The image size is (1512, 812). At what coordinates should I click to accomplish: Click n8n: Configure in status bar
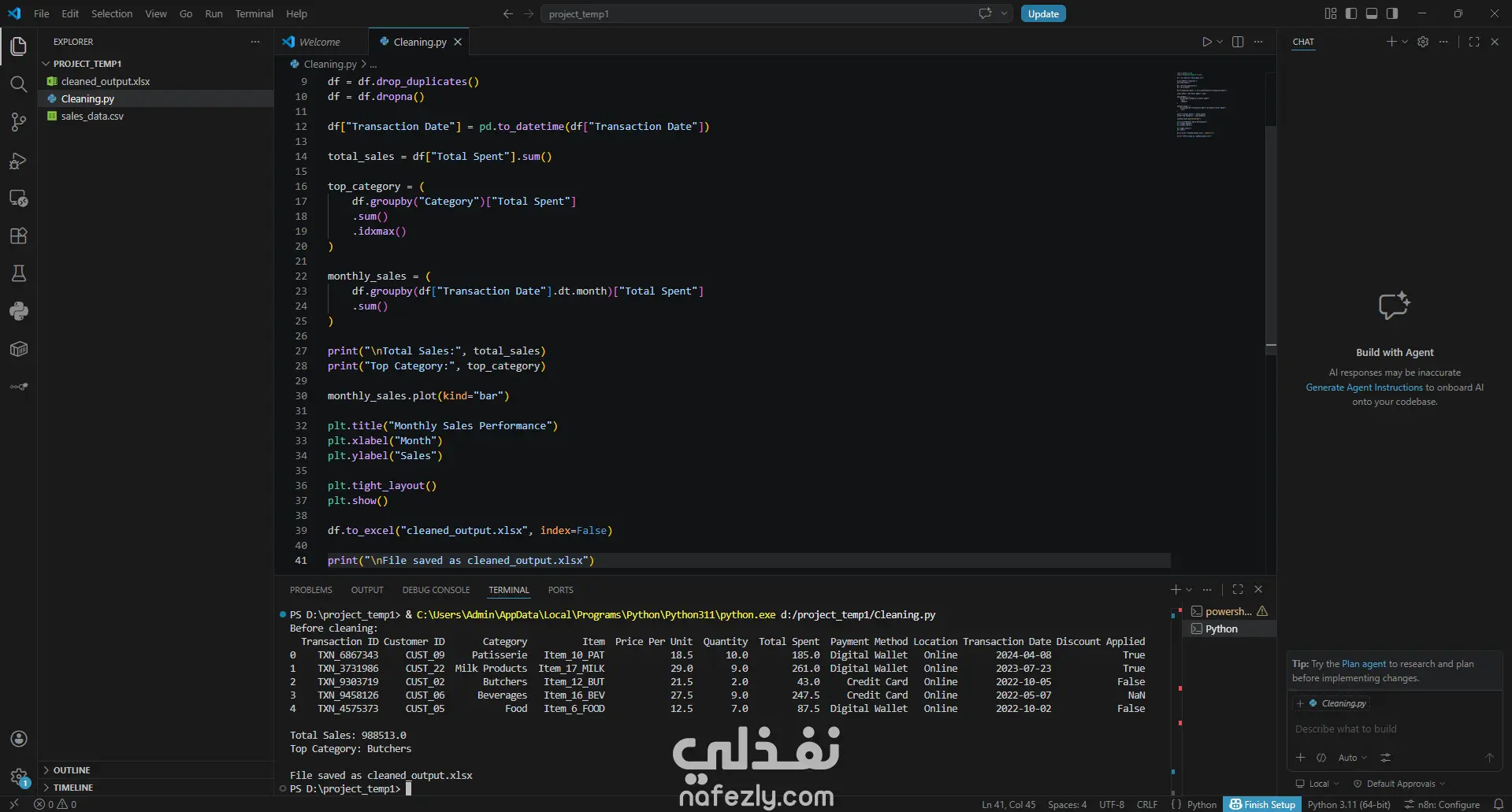point(1442,804)
